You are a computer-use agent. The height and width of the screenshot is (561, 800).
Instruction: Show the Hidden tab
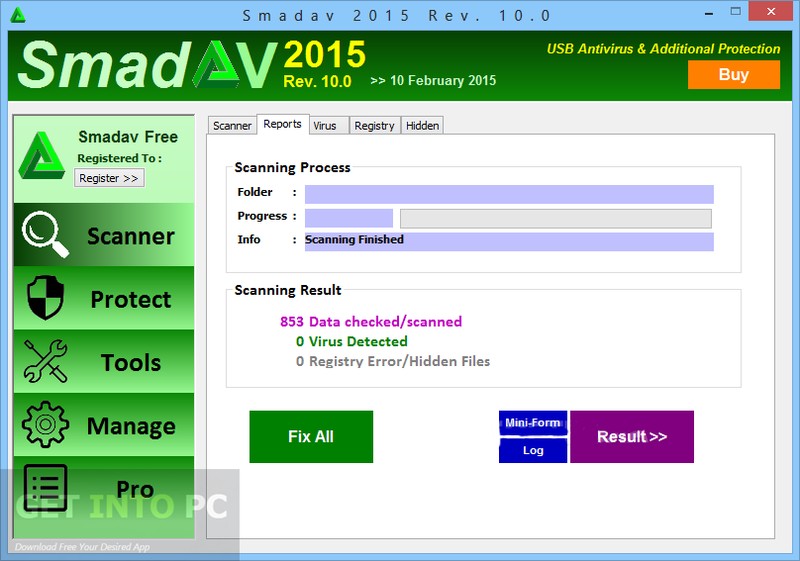pyautogui.click(x=422, y=126)
